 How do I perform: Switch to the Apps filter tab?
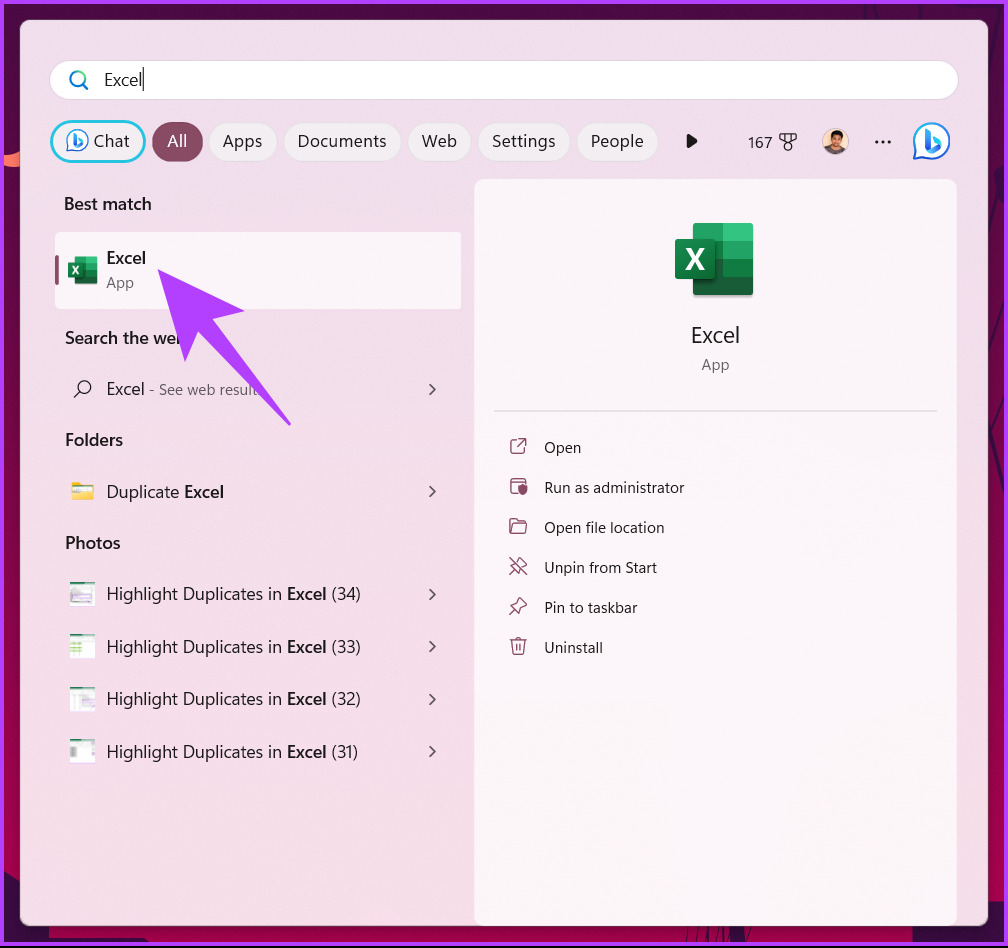click(242, 141)
